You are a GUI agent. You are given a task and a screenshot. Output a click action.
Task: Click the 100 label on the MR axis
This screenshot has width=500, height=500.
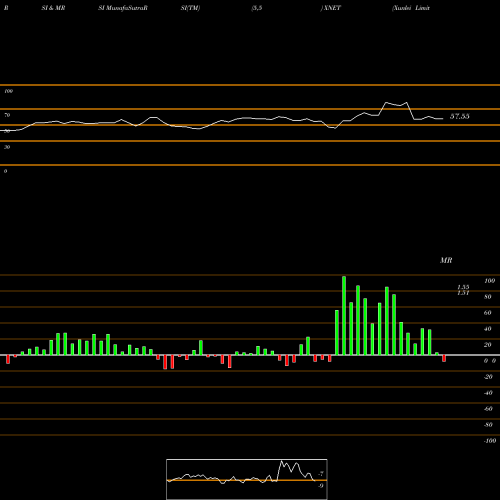(x=489, y=281)
